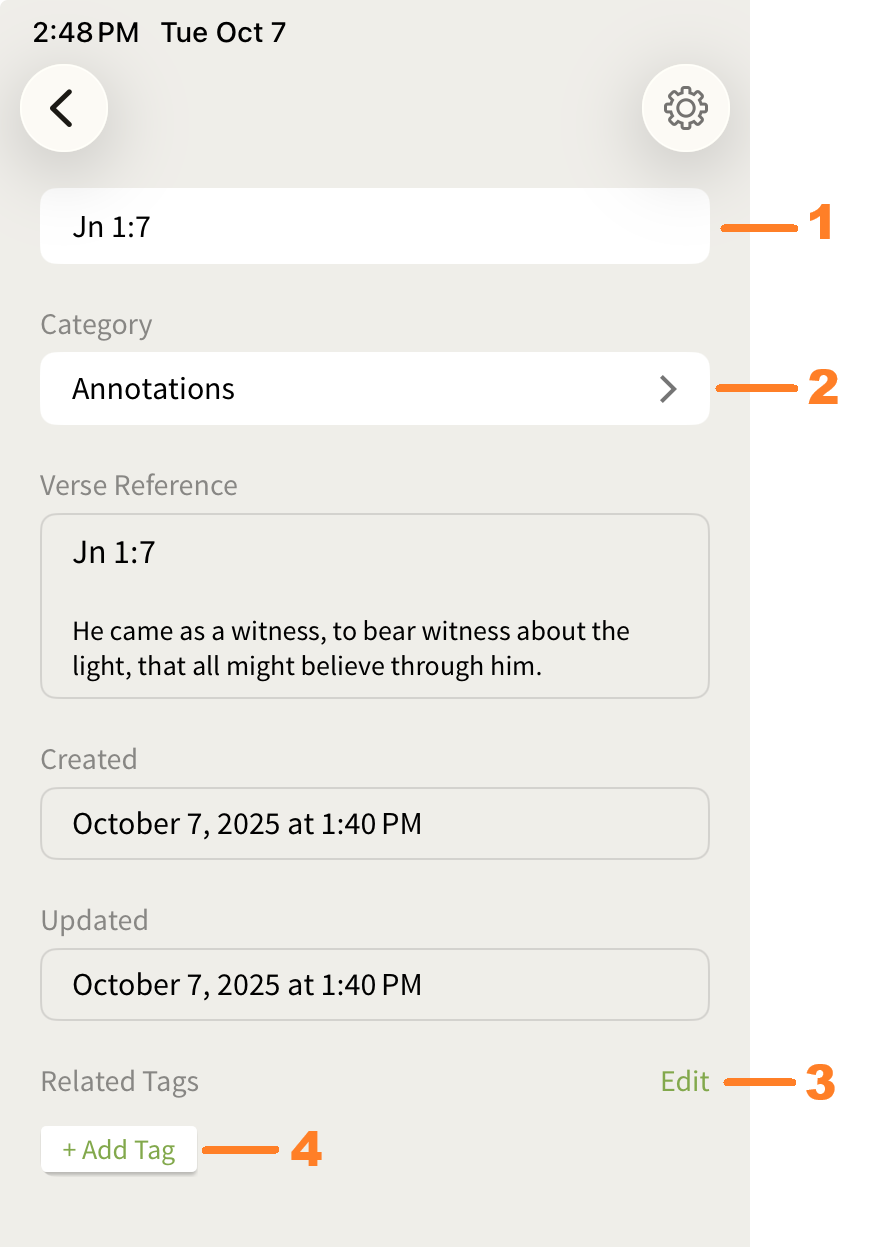The width and height of the screenshot is (870, 1247).
Task: Select the Verse Reference heading
Action: pyautogui.click(x=139, y=486)
